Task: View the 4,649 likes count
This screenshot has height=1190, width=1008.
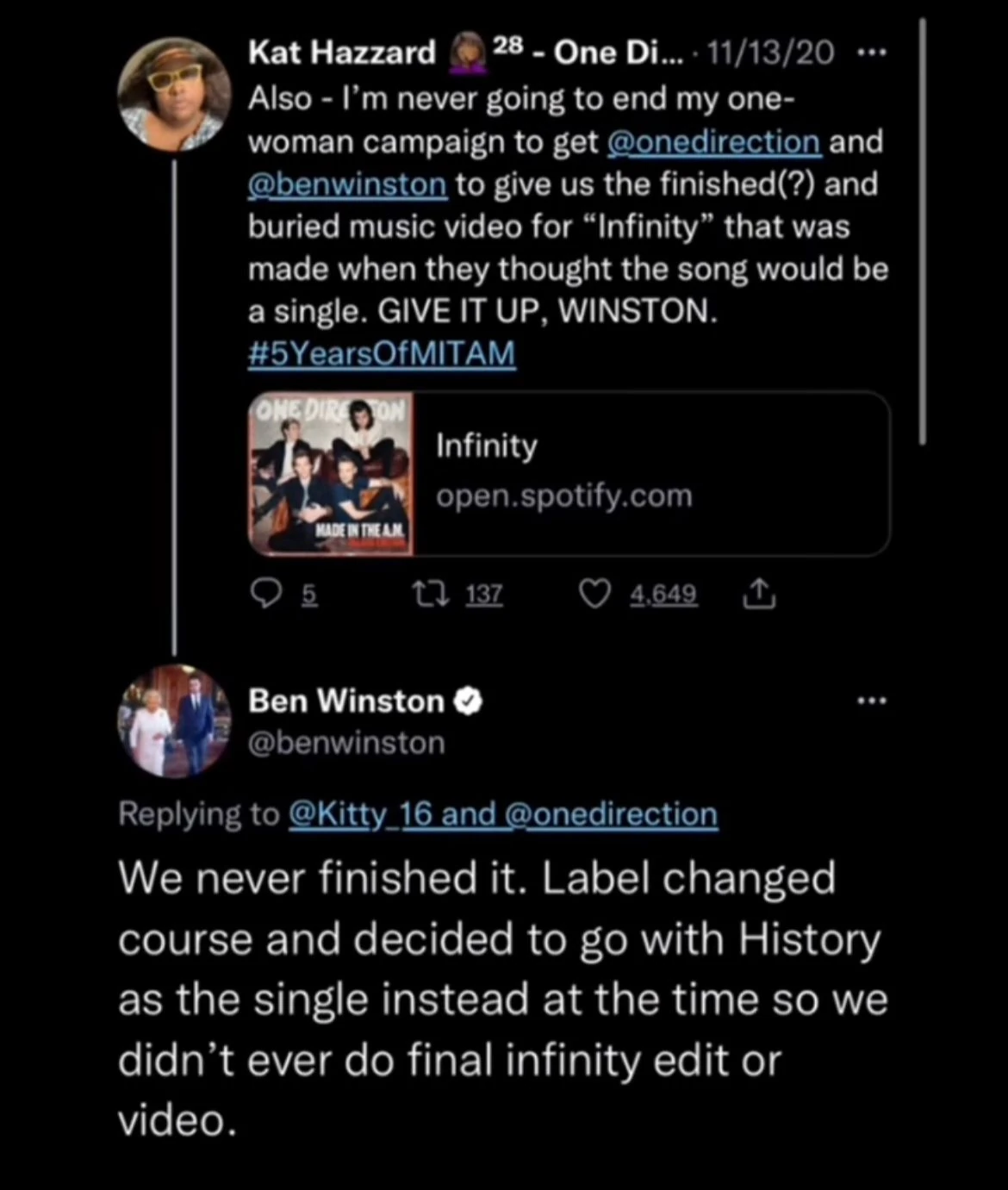Action: click(x=663, y=595)
